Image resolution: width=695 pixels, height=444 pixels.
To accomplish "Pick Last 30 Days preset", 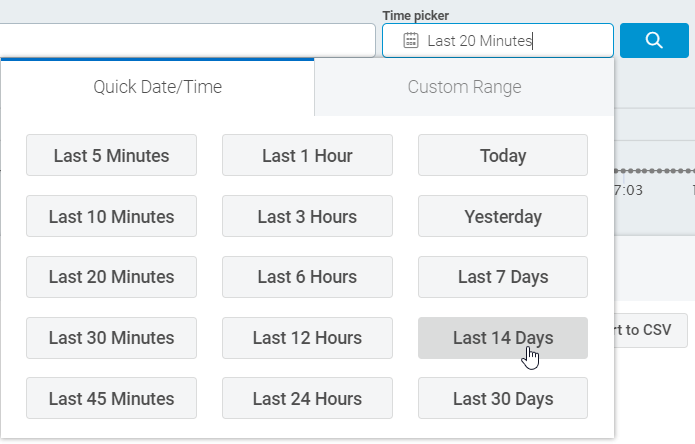I will [x=503, y=399].
